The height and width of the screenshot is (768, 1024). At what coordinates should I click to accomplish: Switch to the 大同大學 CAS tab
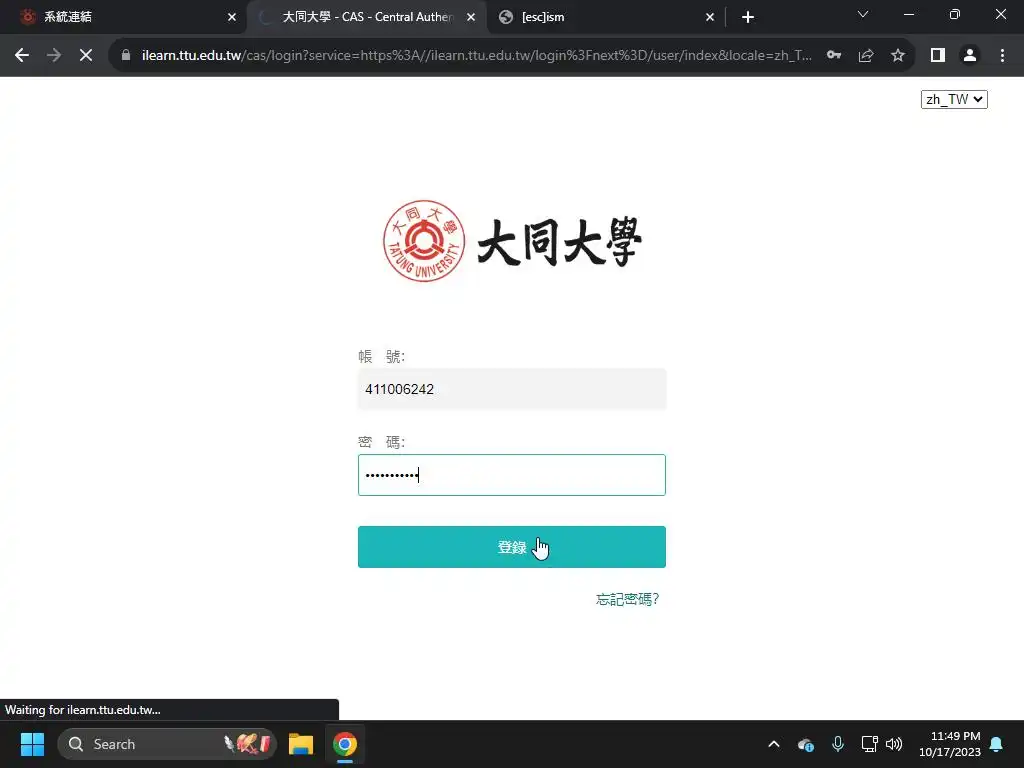coord(367,17)
